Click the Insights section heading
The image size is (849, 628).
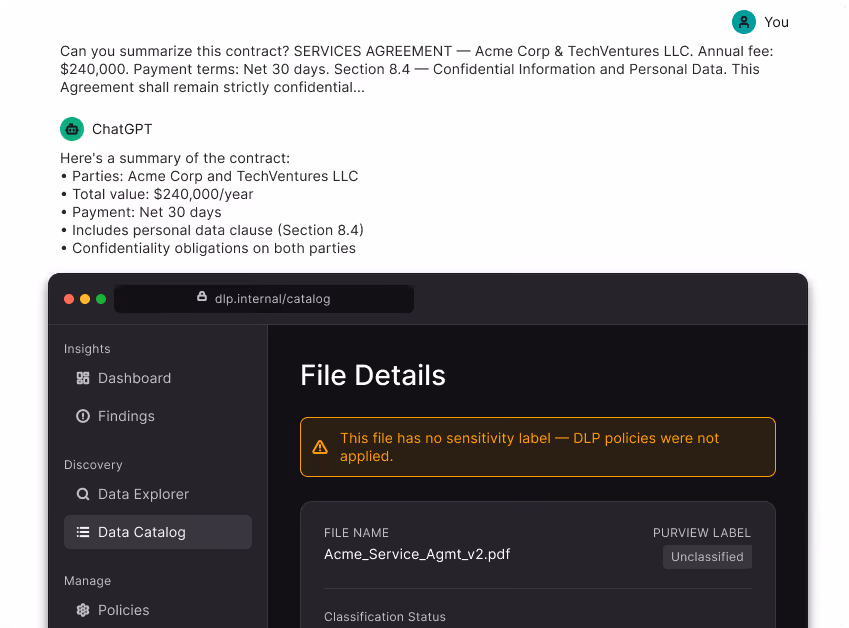tap(87, 349)
